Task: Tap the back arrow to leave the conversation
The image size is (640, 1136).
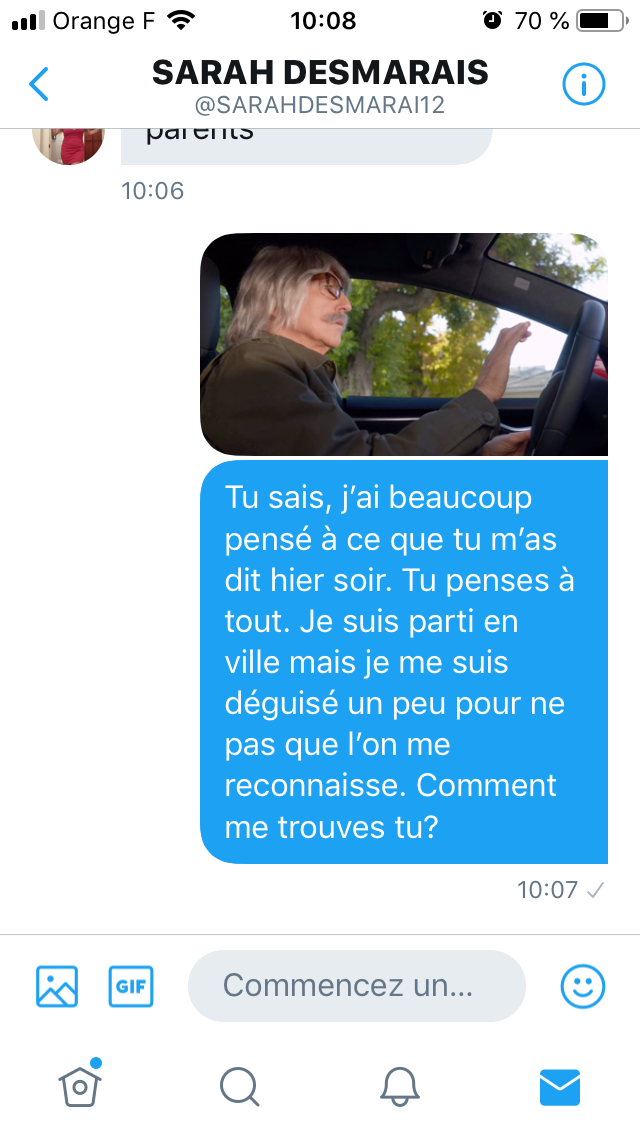Action: (x=39, y=84)
